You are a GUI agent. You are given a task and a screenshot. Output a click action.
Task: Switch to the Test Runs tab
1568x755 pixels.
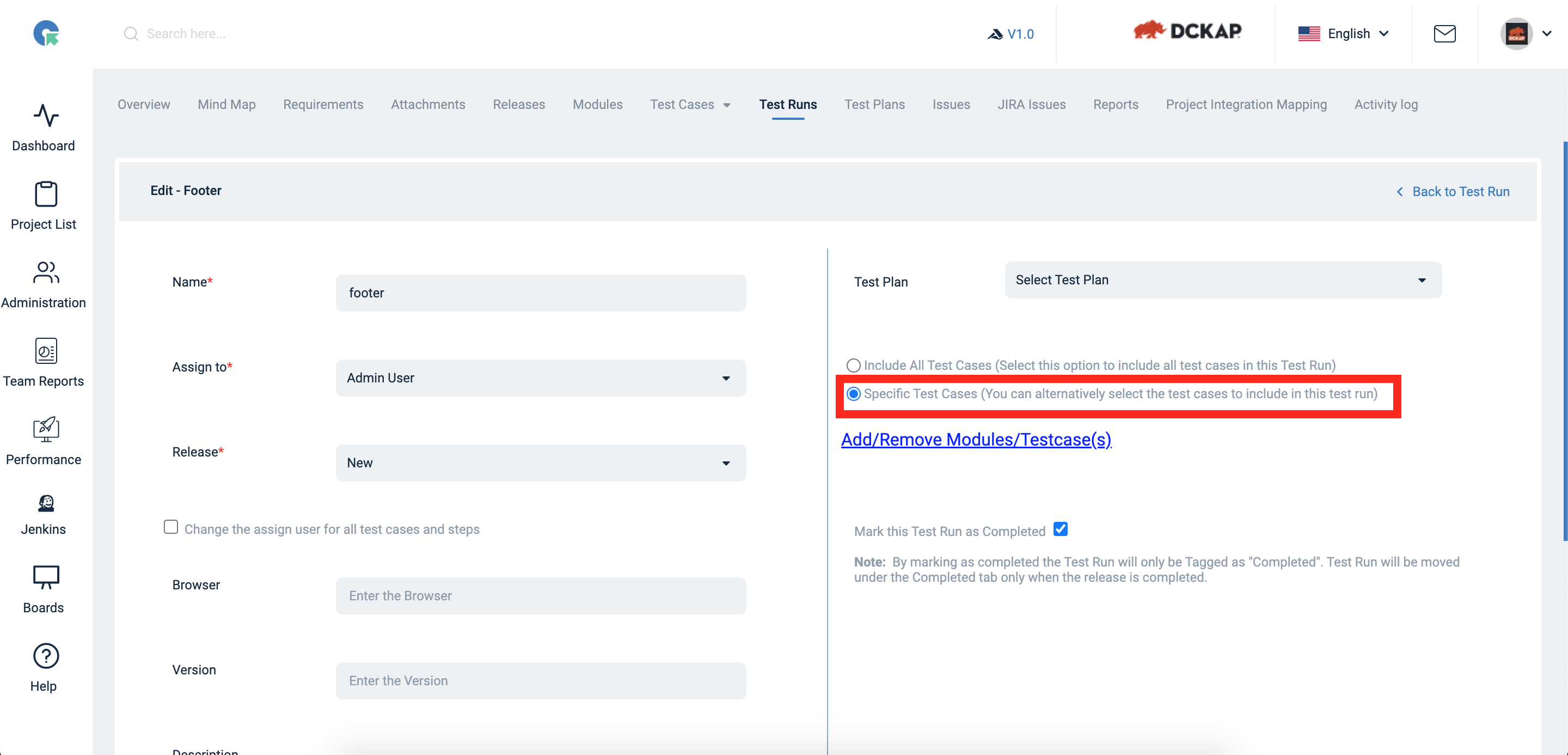788,105
